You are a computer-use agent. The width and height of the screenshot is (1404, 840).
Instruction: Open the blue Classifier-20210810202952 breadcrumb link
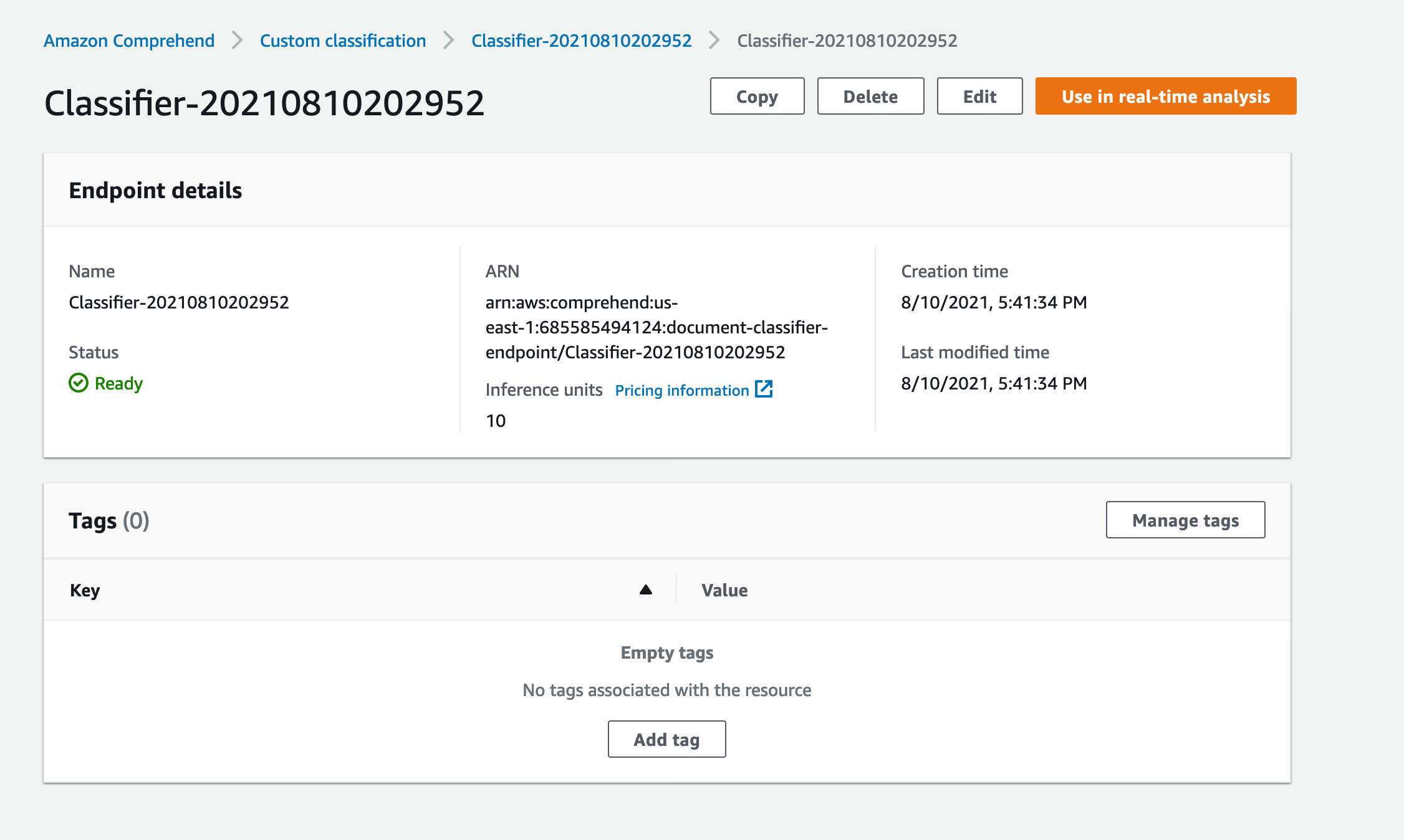point(581,41)
